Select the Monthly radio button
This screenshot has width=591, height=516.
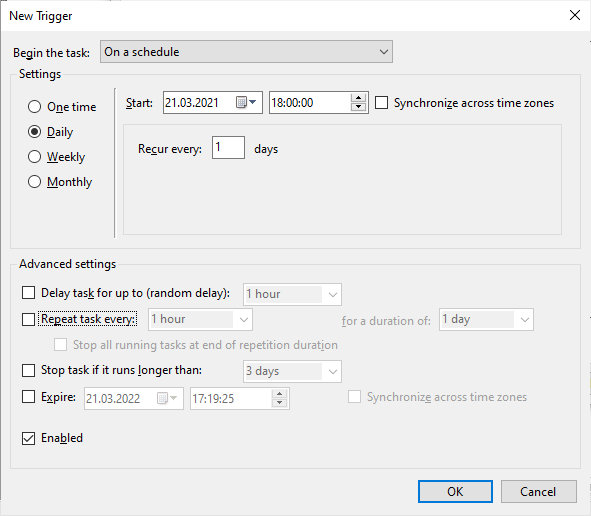(x=34, y=182)
